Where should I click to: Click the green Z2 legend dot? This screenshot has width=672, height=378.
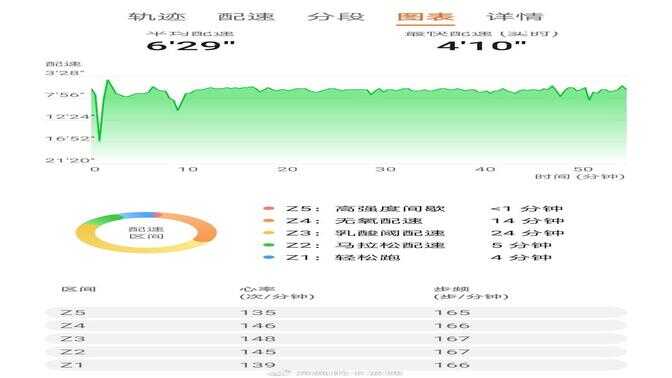coord(269,245)
